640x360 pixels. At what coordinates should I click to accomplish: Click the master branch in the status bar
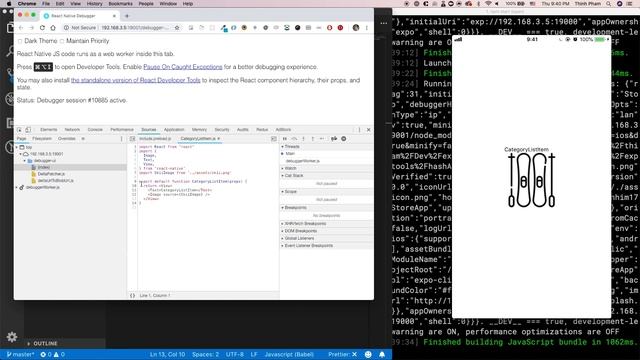pyautogui.click(x=20, y=354)
